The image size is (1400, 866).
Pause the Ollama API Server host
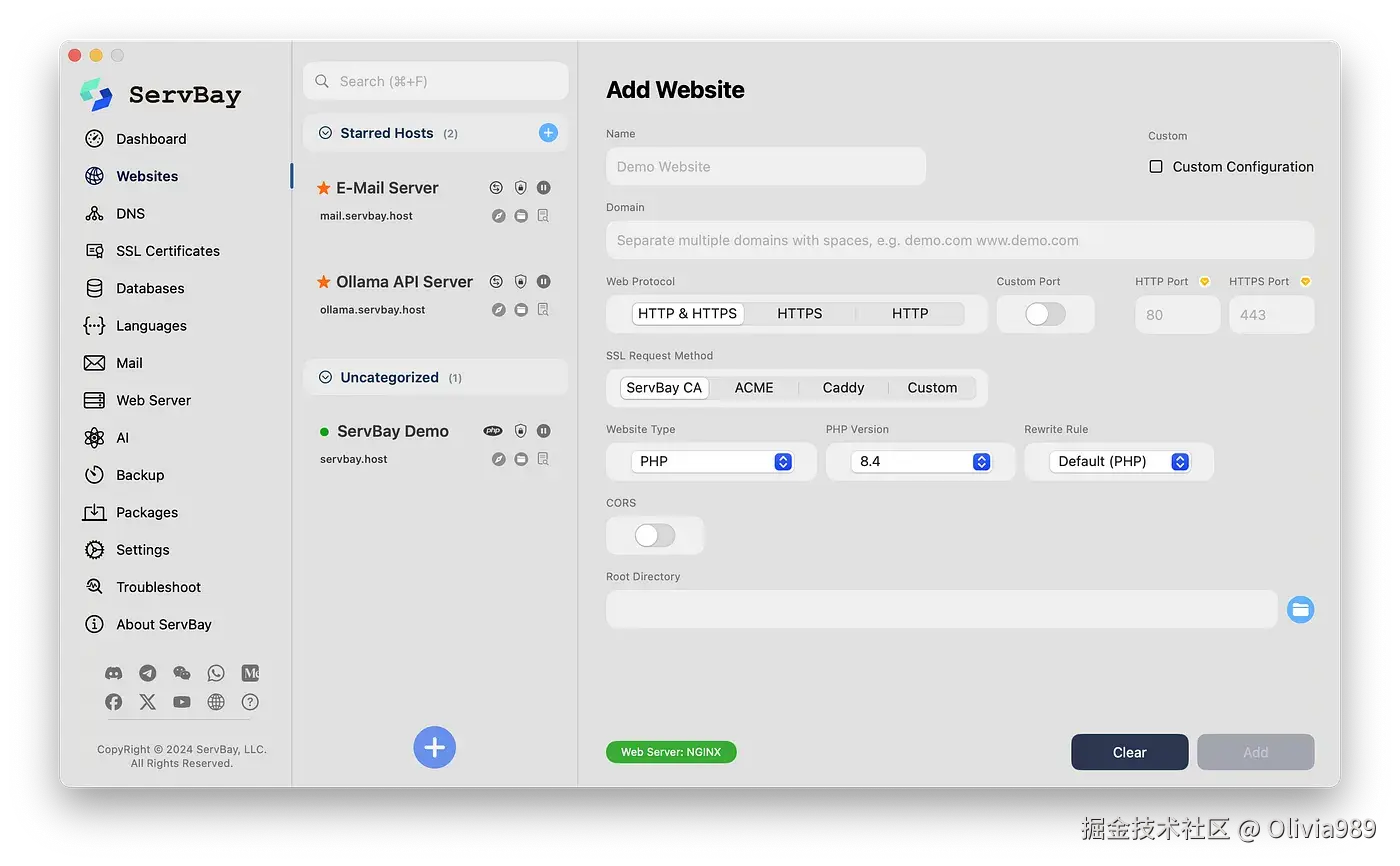click(544, 282)
